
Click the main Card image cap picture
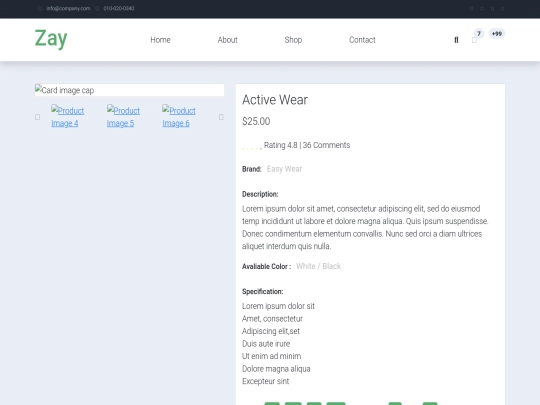coord(129,90)
